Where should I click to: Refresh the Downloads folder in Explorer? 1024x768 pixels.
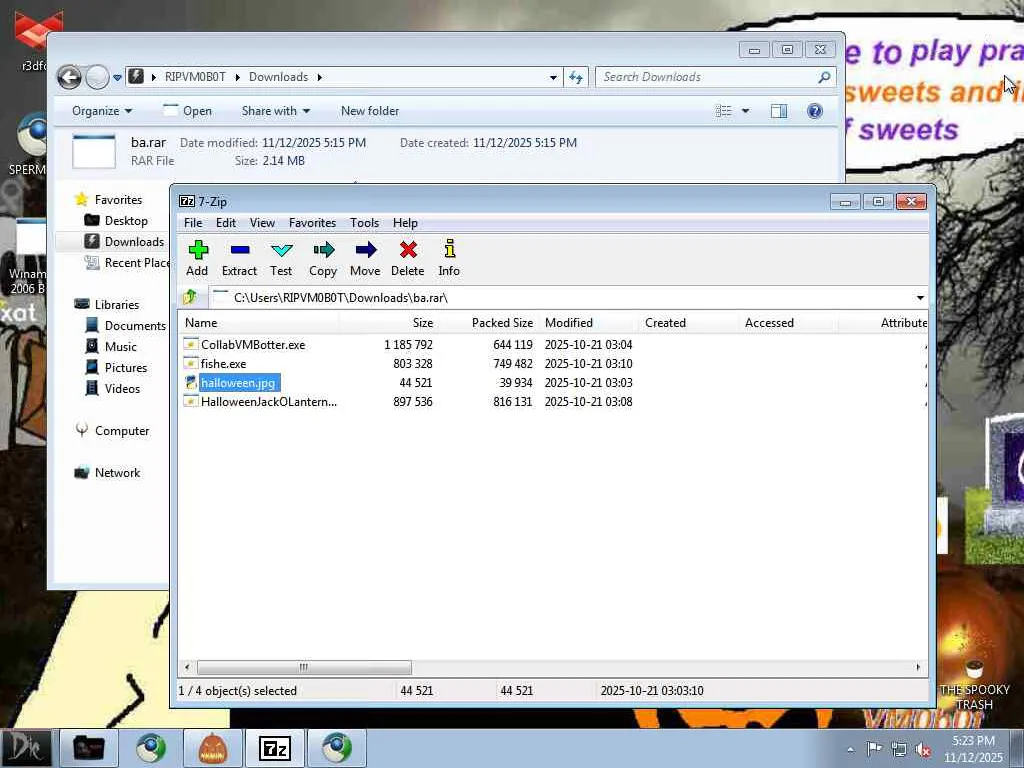click(575, 77)
